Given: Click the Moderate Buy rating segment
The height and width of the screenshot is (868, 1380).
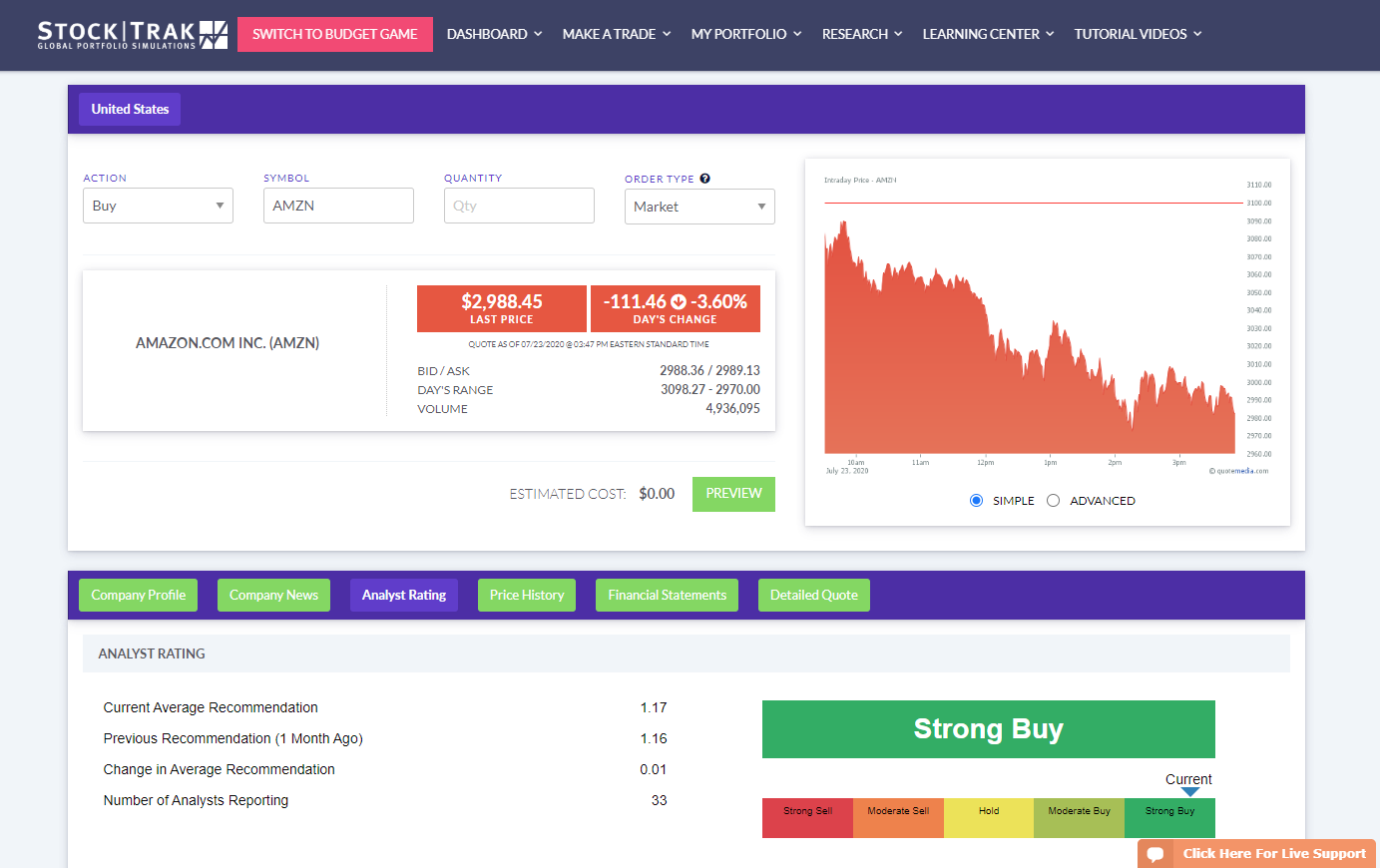Looking at the screenshot, I should point(1079,818).
